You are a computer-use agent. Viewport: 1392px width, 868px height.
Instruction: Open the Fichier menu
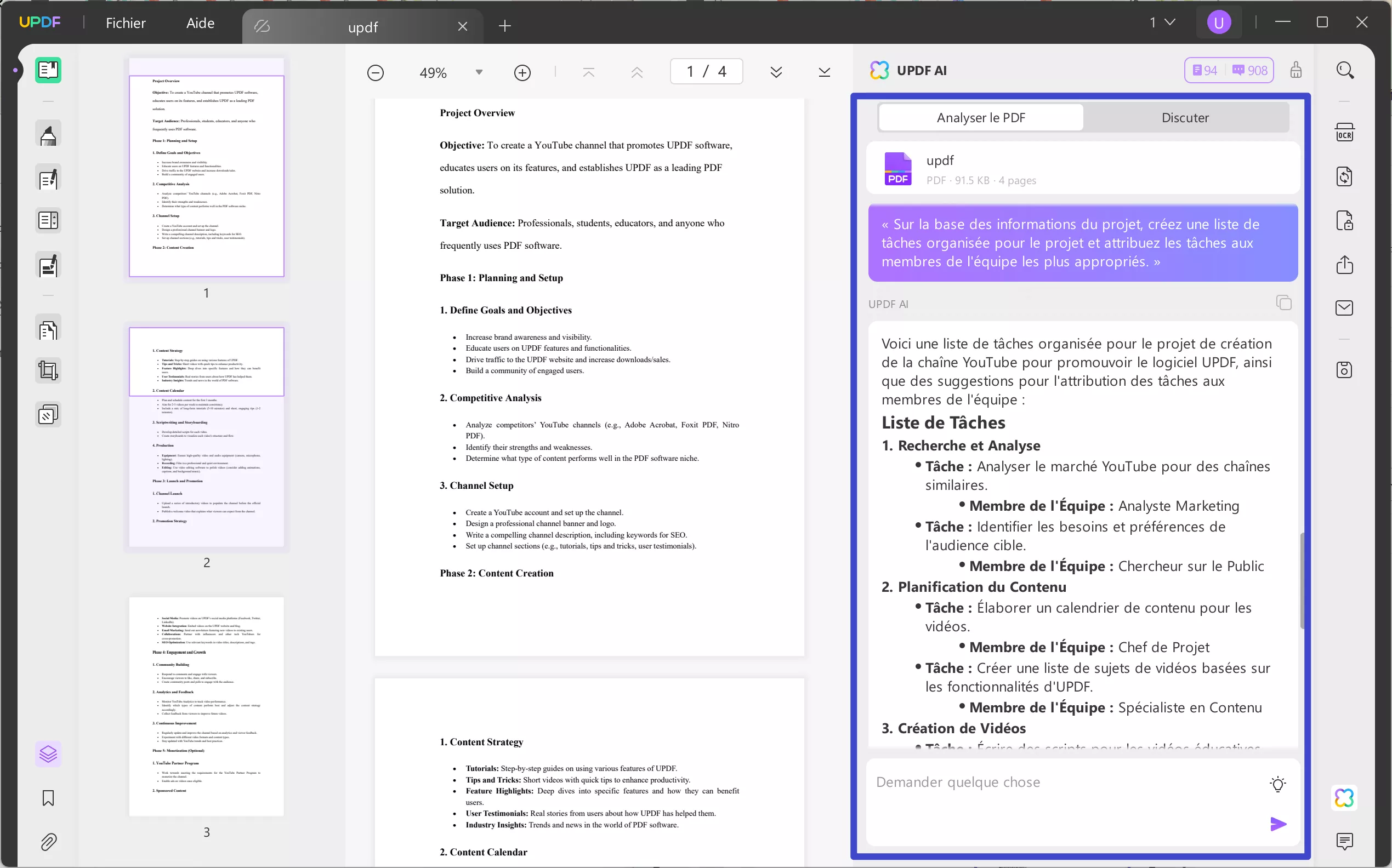click(x=126, y=23)
